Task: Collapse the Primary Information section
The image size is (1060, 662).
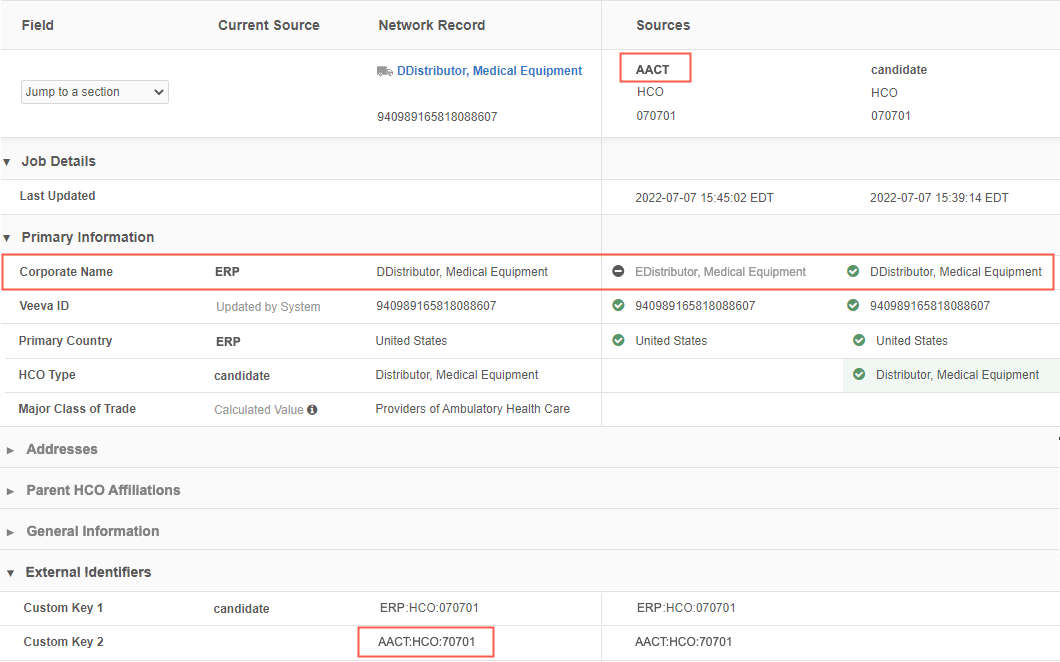Action: (7, 238)
